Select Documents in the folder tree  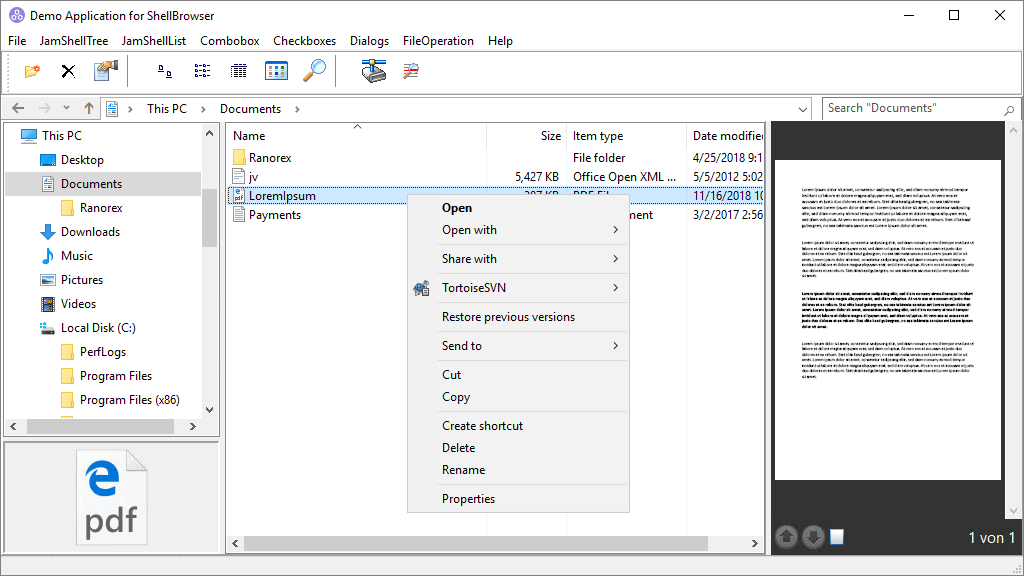[91, 184]
